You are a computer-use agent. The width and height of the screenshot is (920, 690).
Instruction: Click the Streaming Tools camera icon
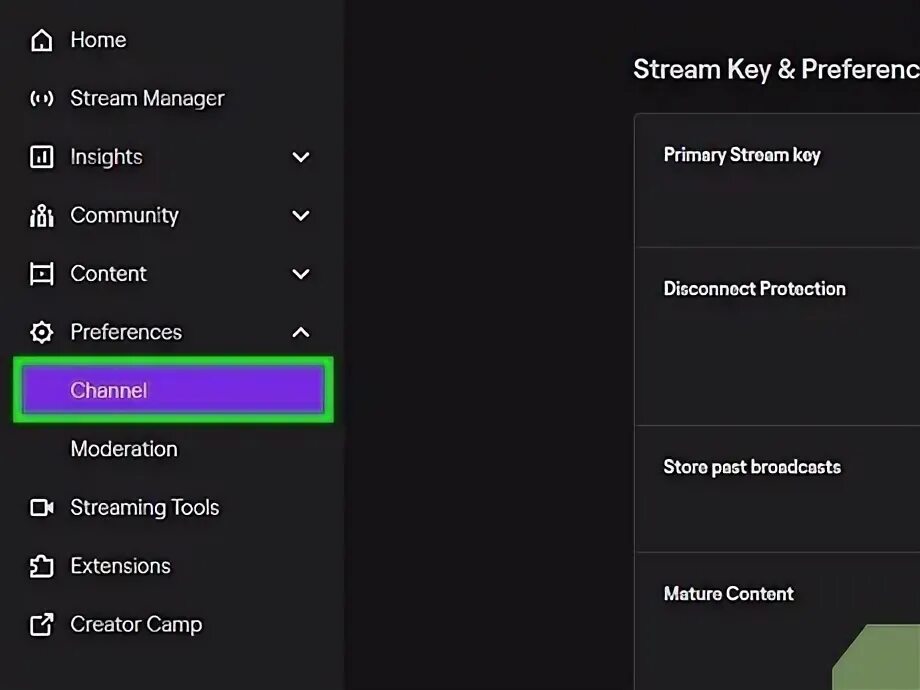pos(41,508)
